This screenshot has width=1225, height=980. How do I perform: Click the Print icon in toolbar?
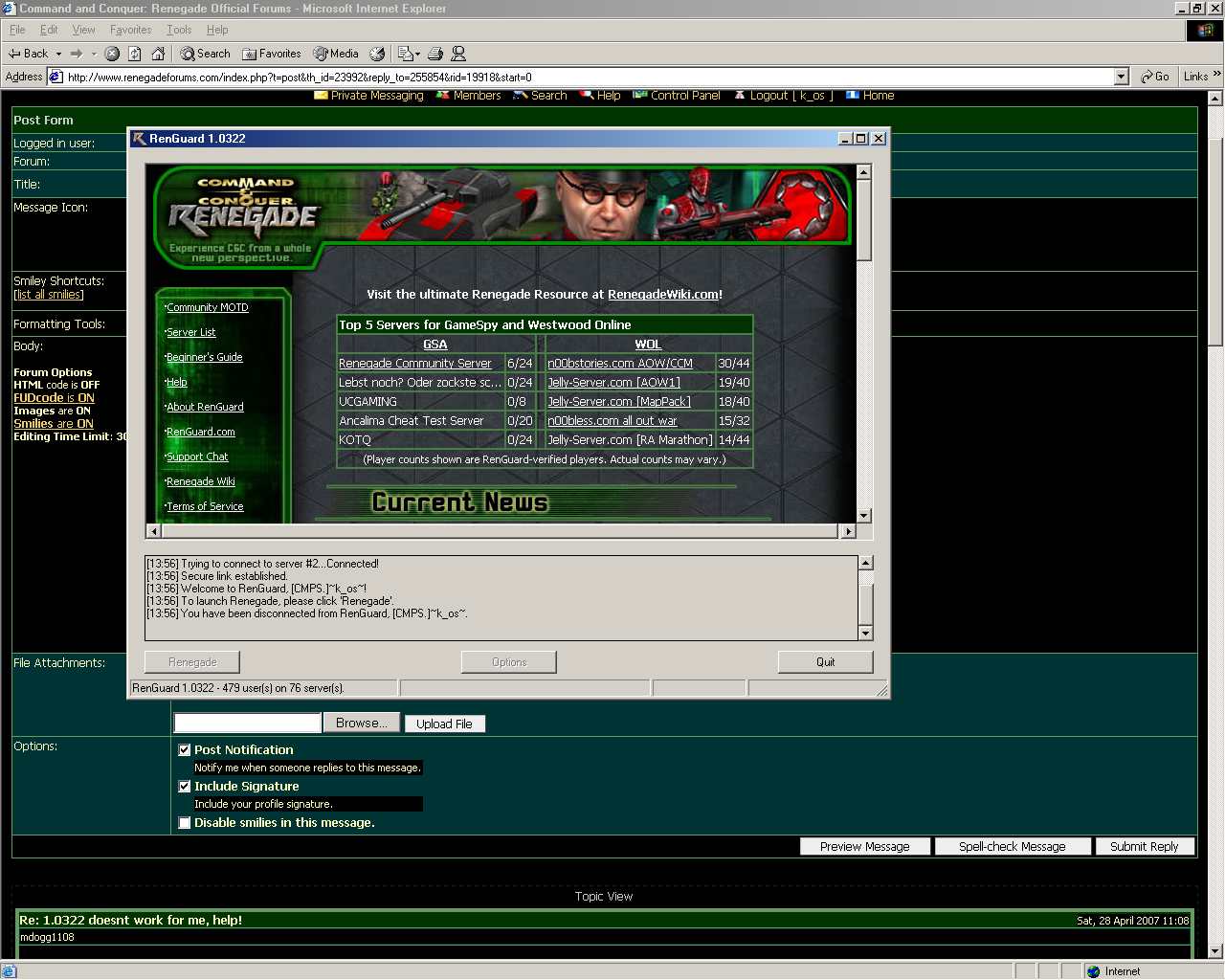pos(435,54)
